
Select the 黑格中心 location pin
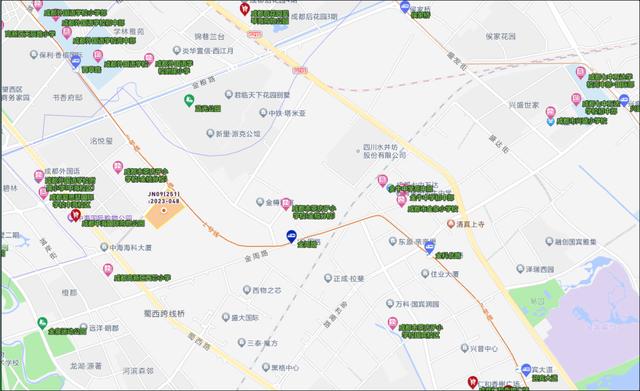pyautogui.click(x=266, y=367)
